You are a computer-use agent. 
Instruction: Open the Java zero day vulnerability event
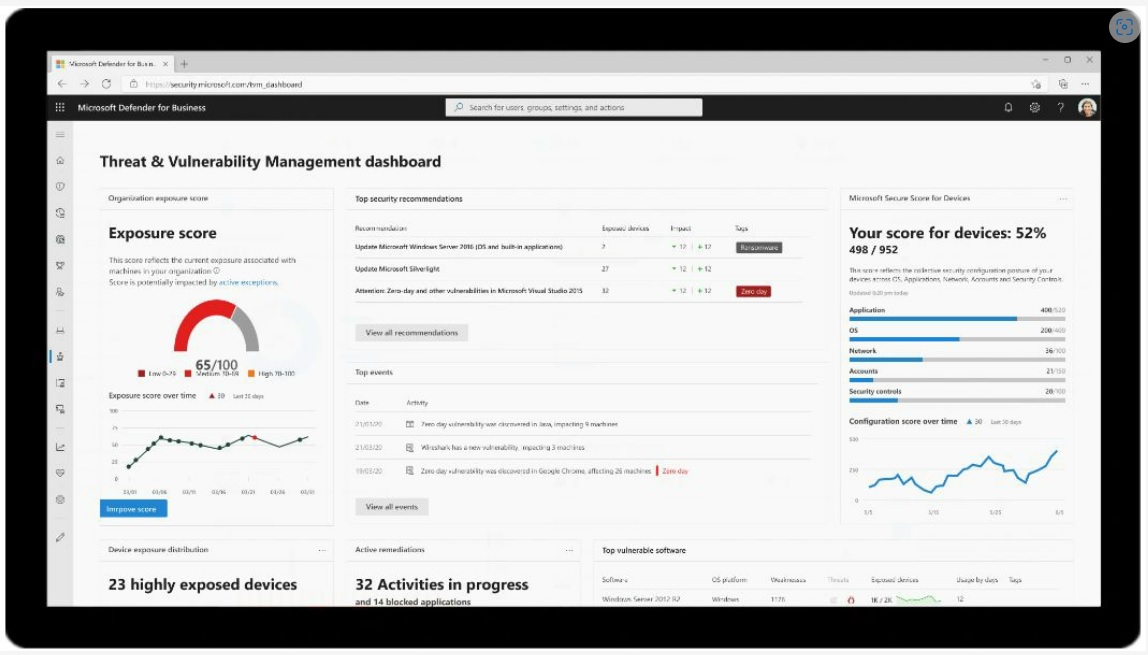click(x=519, y=424)
